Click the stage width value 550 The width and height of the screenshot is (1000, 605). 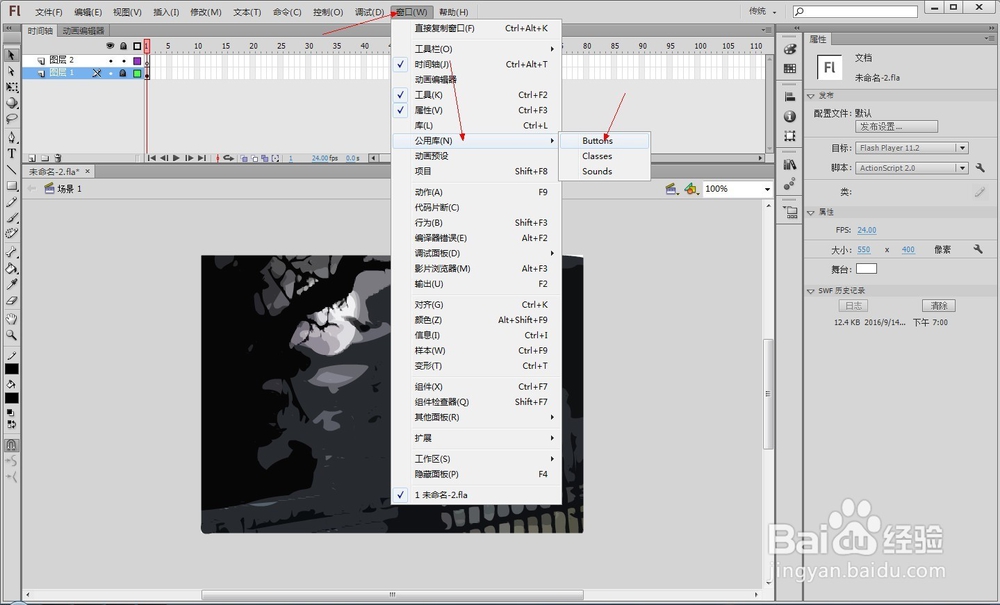click(x=864, y=250)
